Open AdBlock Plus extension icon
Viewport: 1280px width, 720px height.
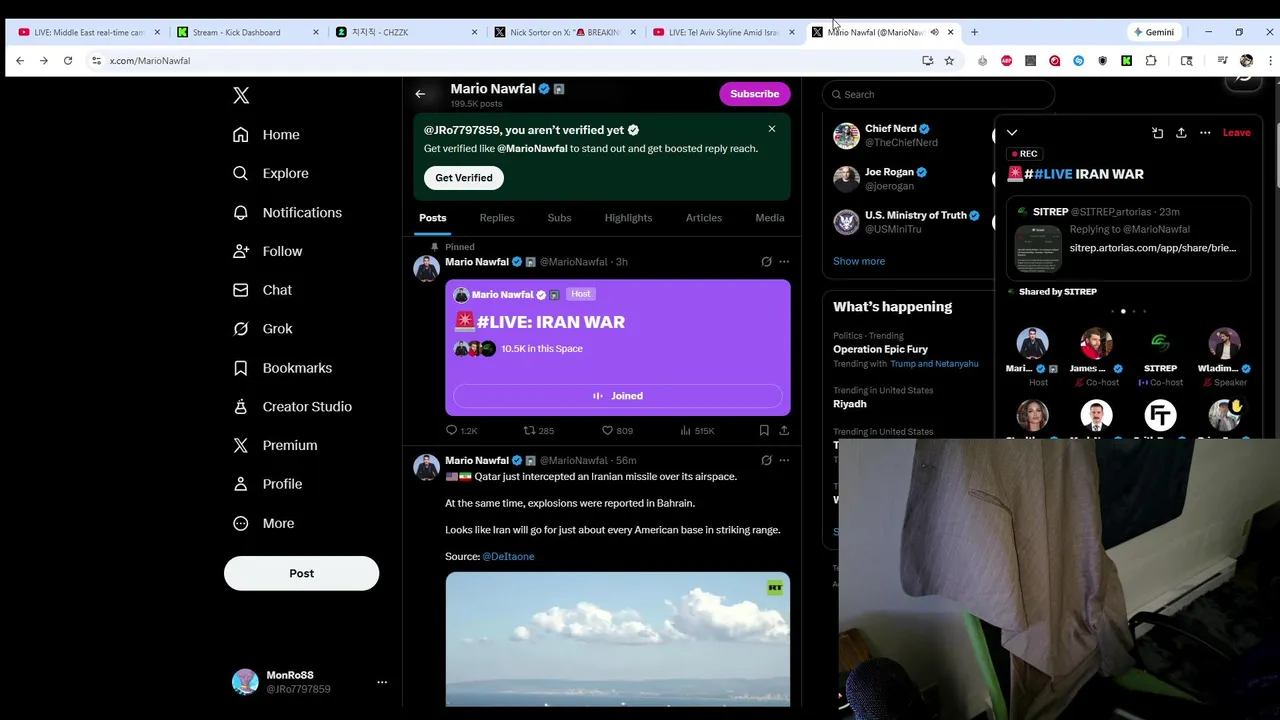pyautogui.click(x=1006, y=61)
